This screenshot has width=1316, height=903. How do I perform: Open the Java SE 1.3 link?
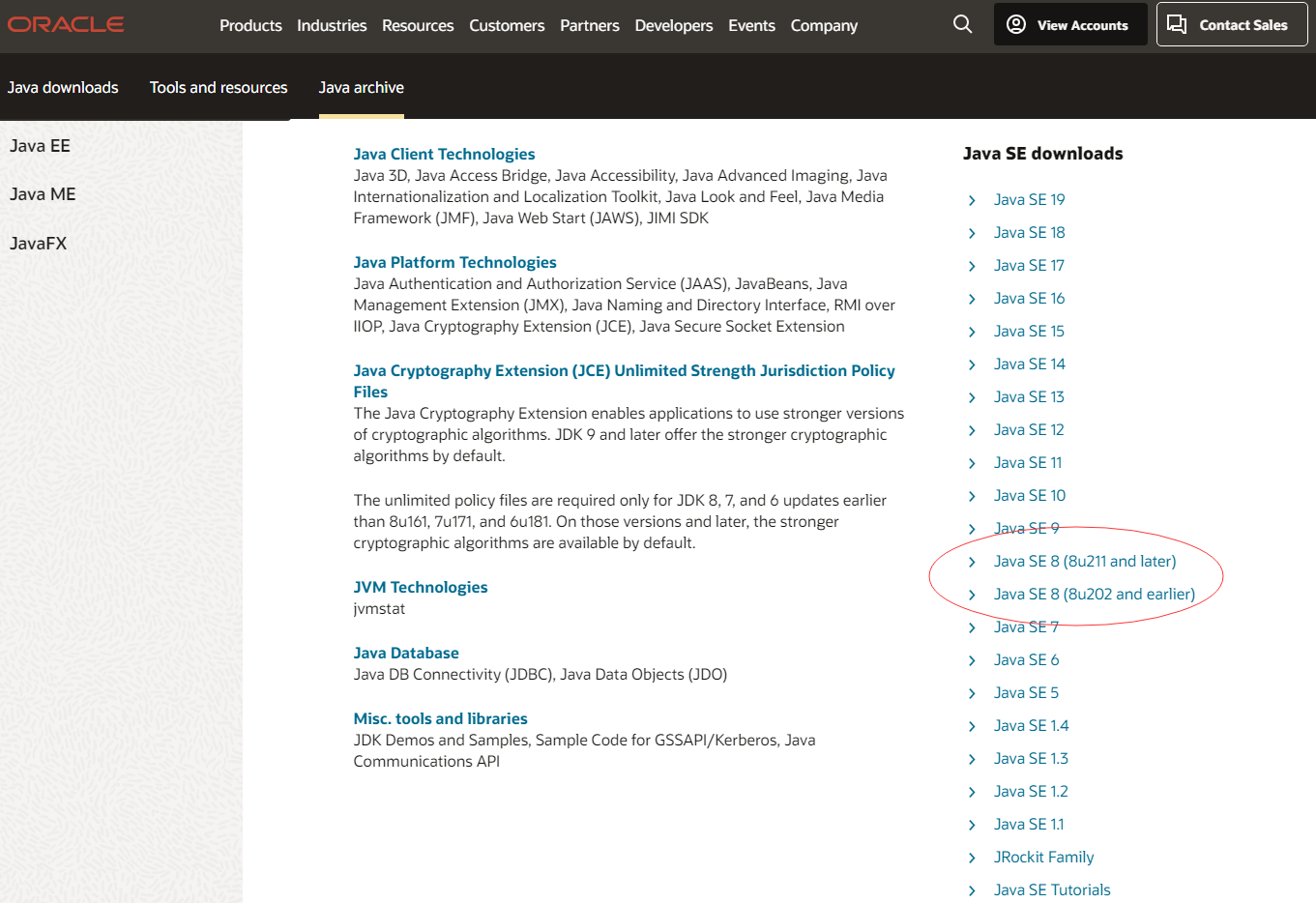1031,758
